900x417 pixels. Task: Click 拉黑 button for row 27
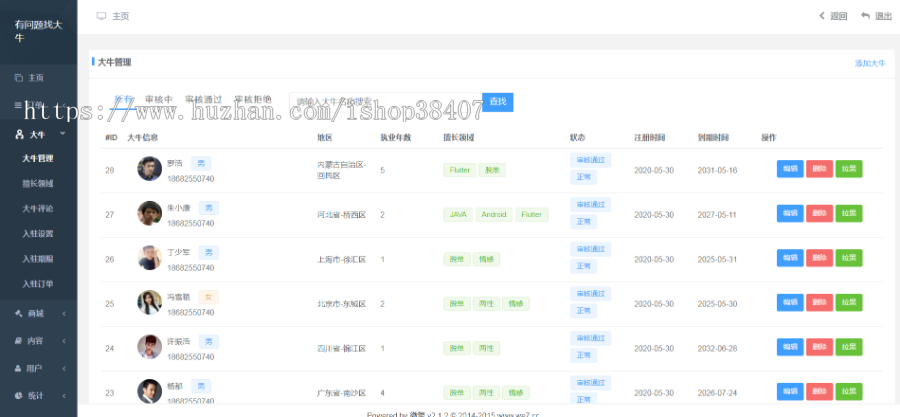[849, 213]
